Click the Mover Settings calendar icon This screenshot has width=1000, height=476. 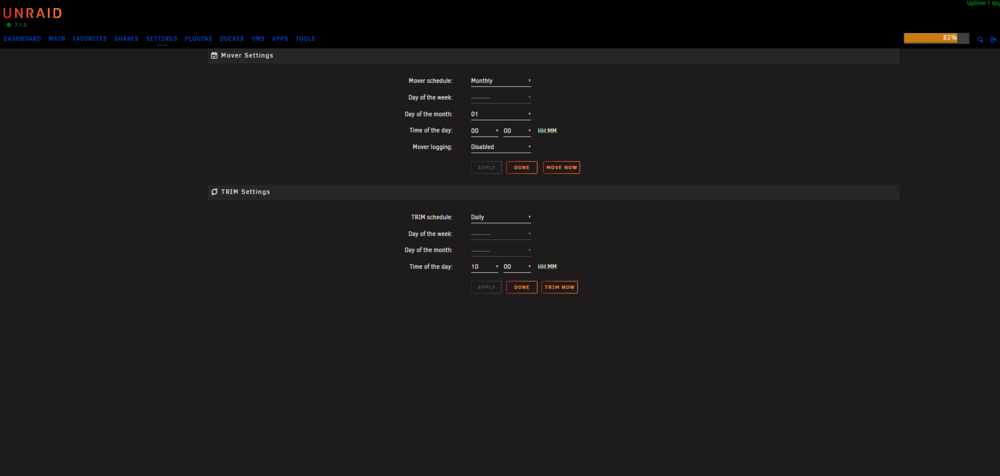[214, 56]
